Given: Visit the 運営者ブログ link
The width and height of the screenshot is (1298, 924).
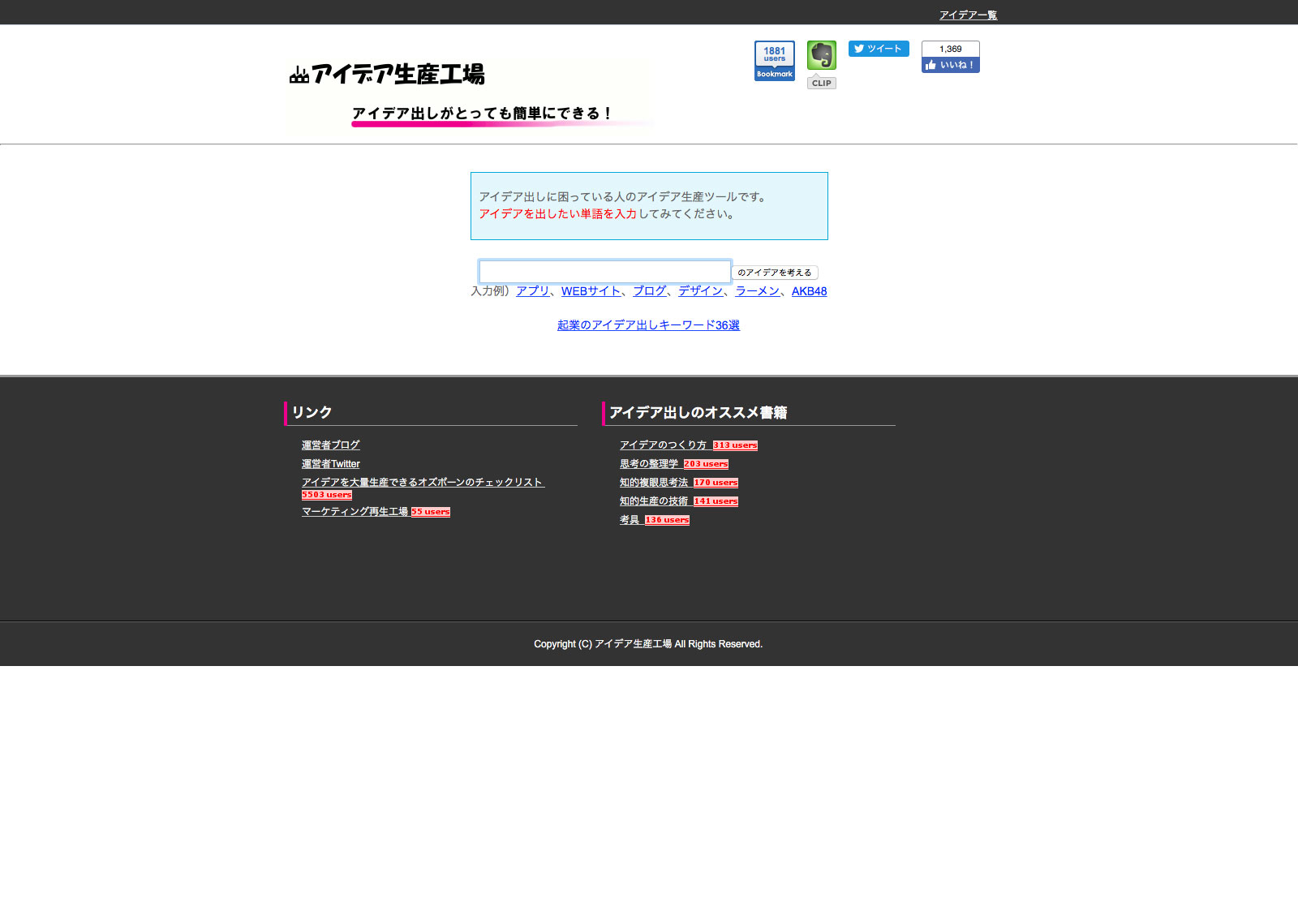Looking at the screenshot, I should pos(330,445).
